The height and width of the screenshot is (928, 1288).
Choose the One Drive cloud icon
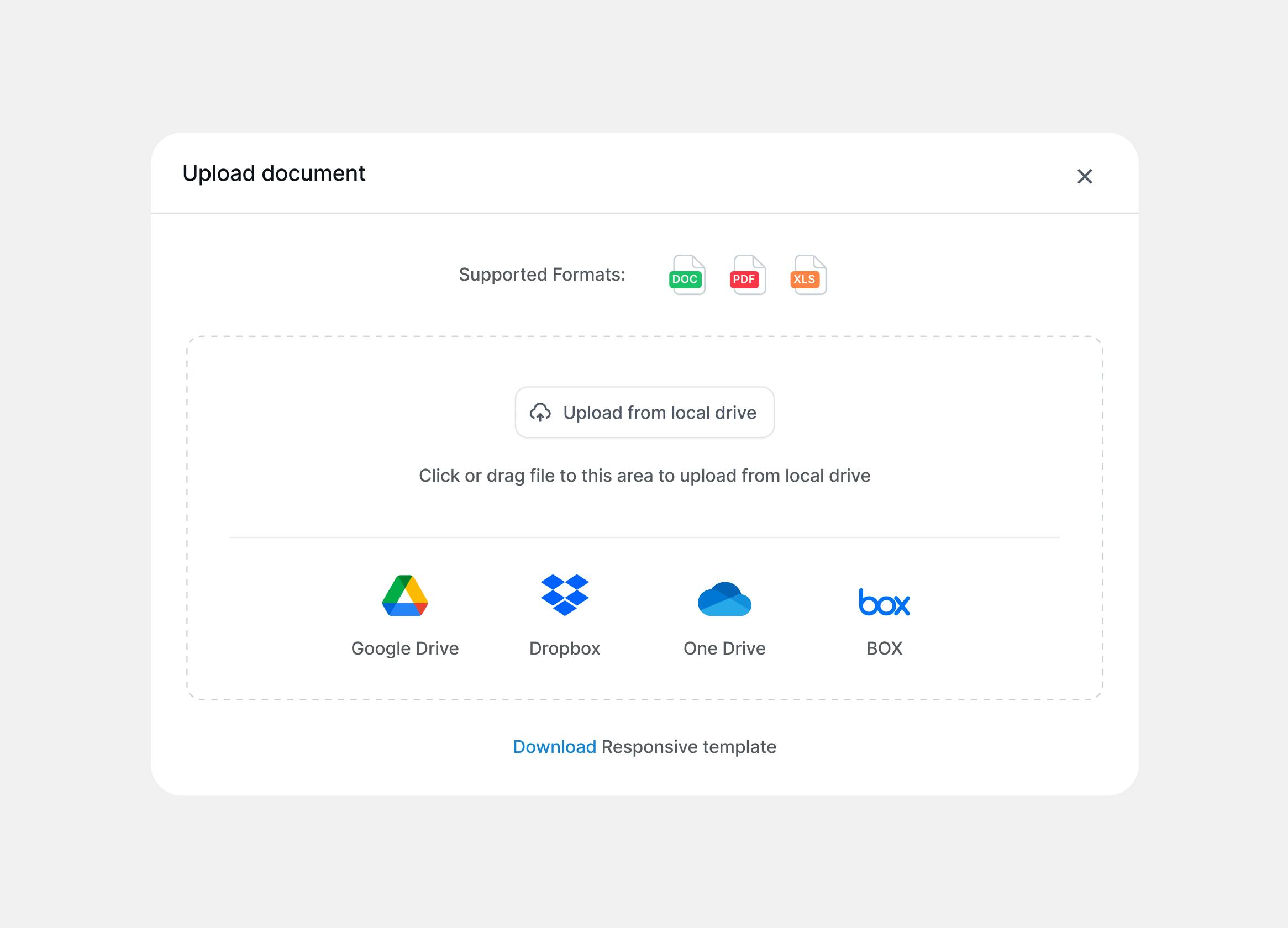tap(724, 599)
